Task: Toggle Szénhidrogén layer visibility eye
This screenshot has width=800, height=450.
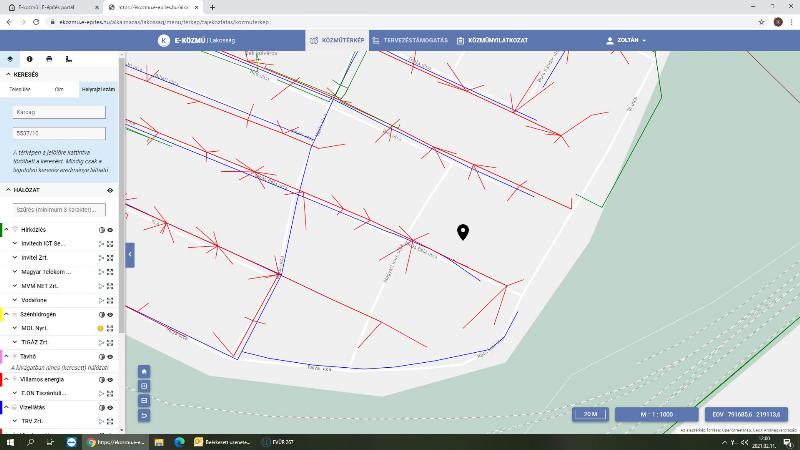Action: pos(110,315)
